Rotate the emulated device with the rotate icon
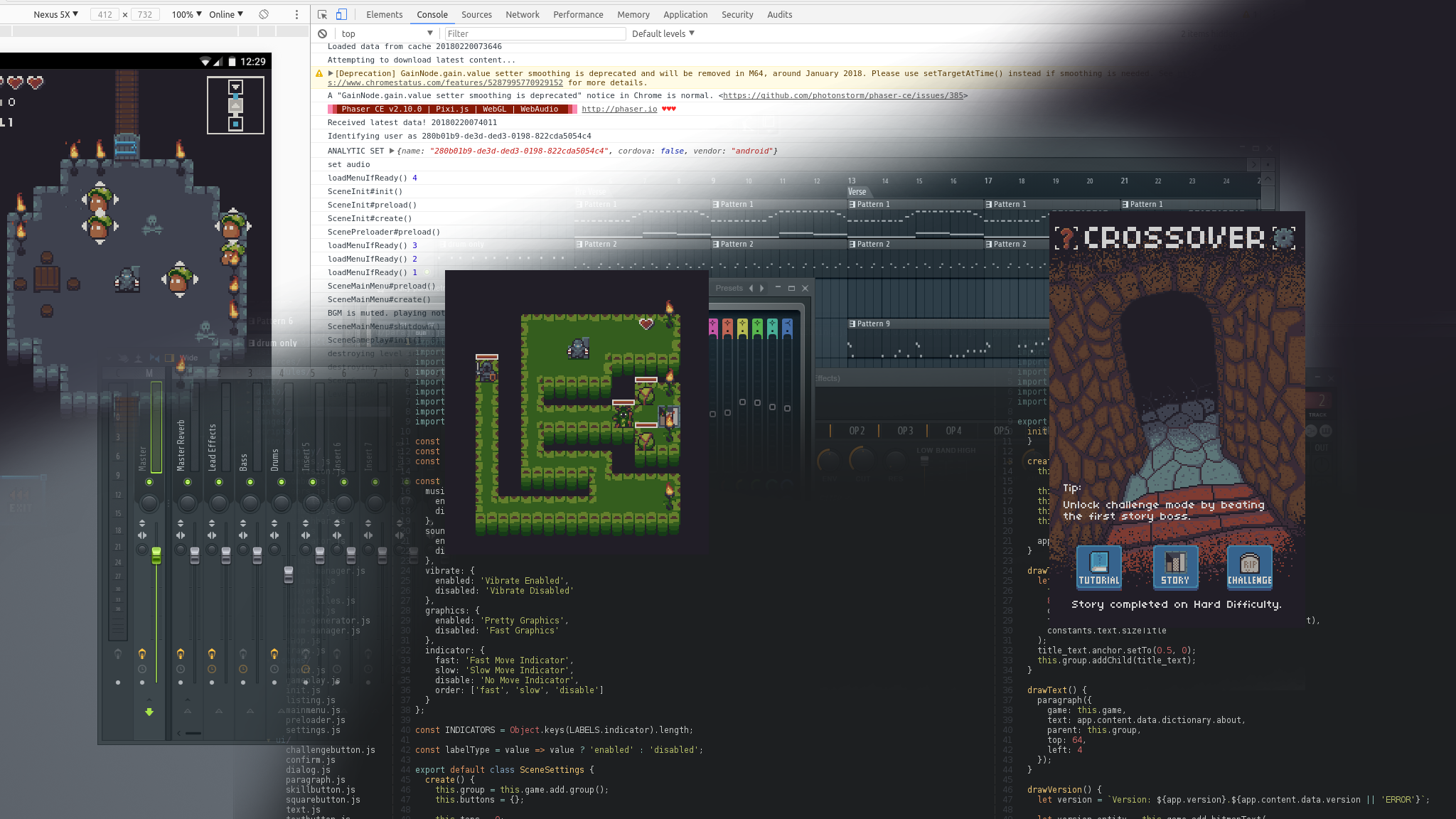The height and width of the screenshot is (819, 1456). click(264, 14)
